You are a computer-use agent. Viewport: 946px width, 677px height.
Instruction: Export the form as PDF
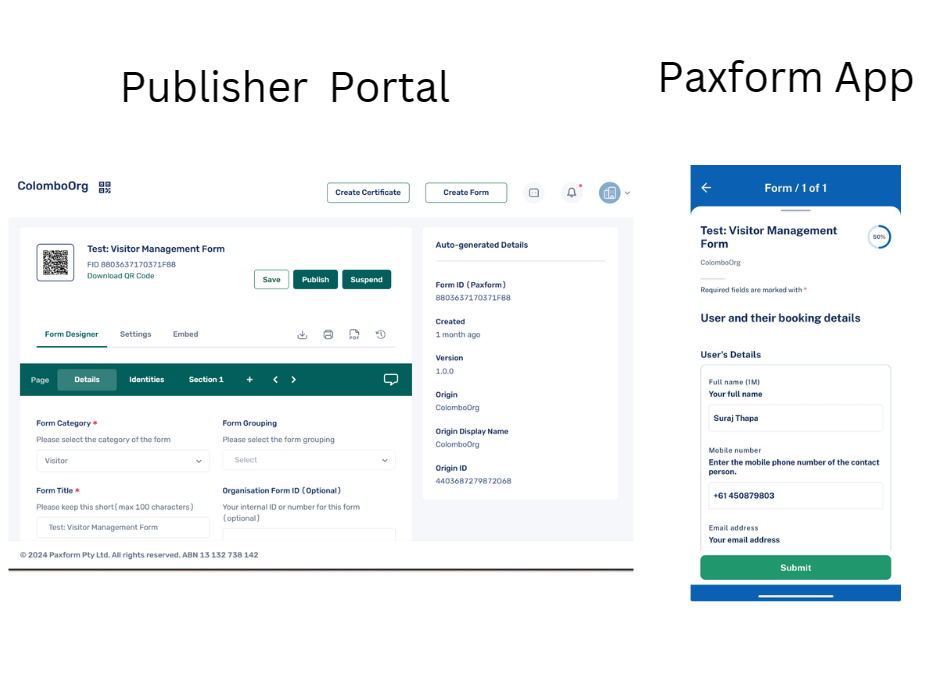point(354,334)
